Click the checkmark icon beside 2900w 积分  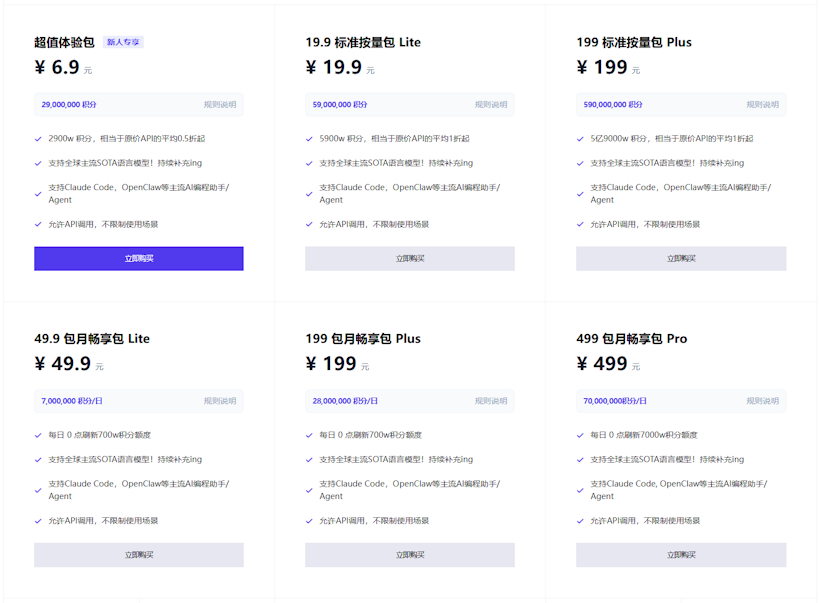click(x=39, y=139)
